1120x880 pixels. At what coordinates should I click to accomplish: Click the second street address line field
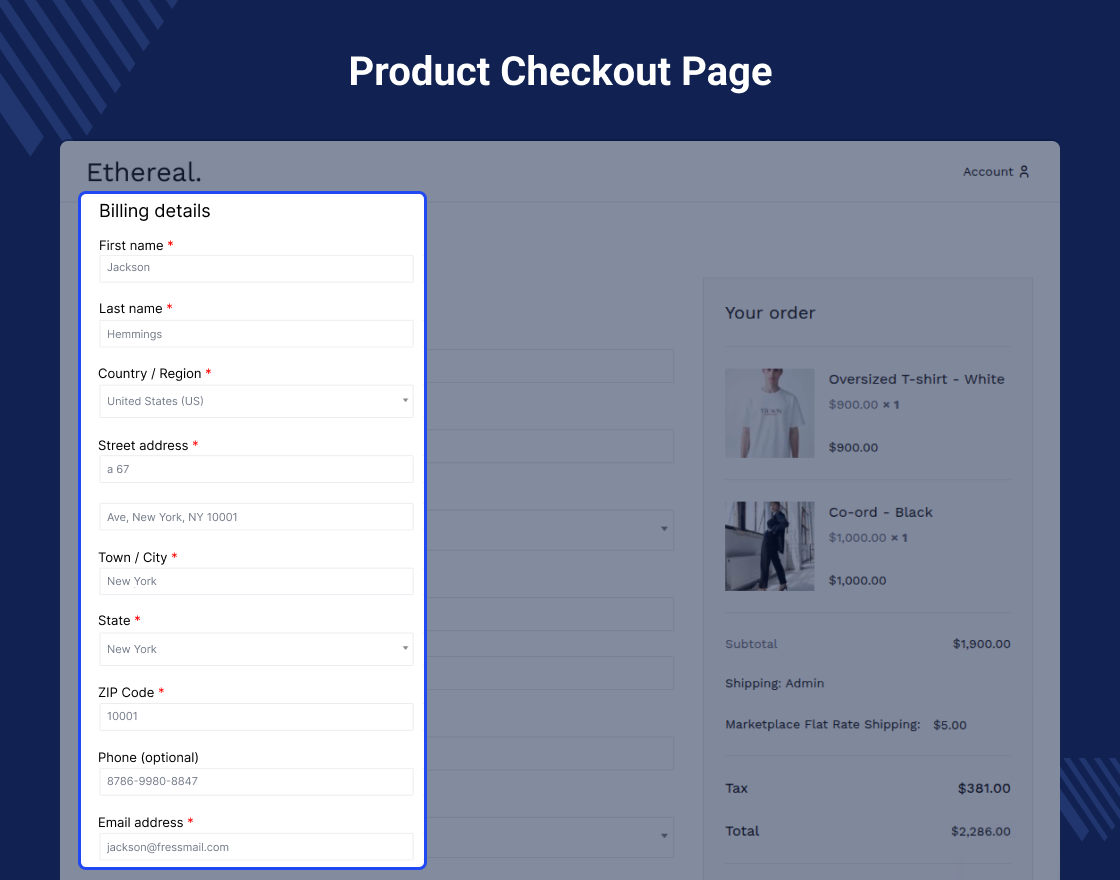(x=256, y=517)
